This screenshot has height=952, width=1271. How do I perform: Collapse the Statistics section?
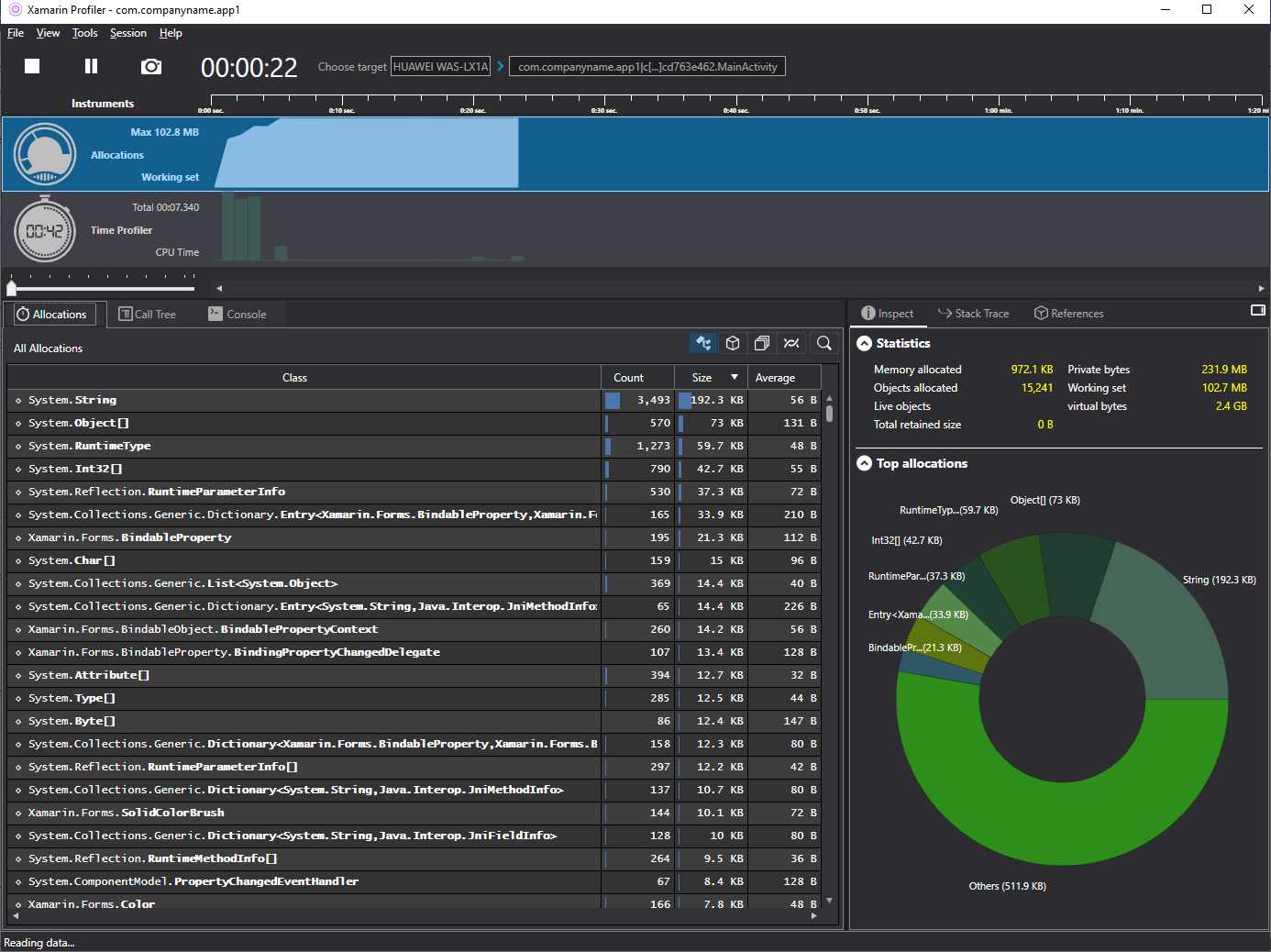864,343
